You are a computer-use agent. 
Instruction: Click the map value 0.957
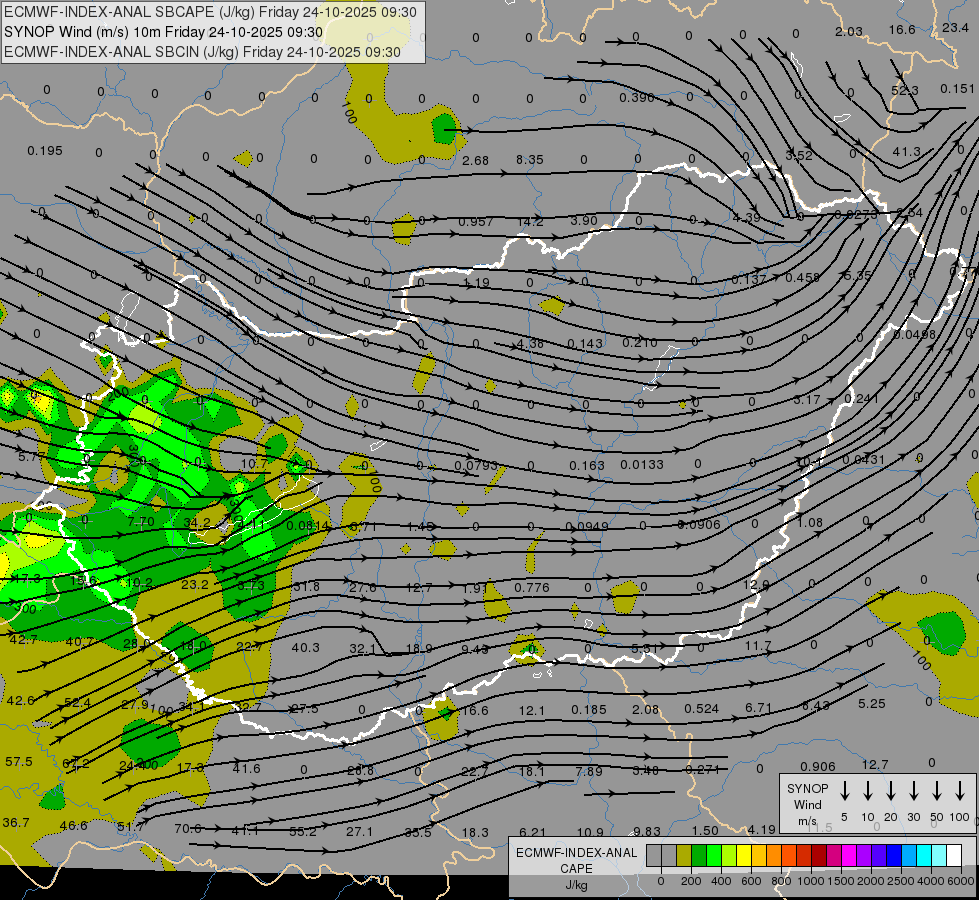point(476,222)
